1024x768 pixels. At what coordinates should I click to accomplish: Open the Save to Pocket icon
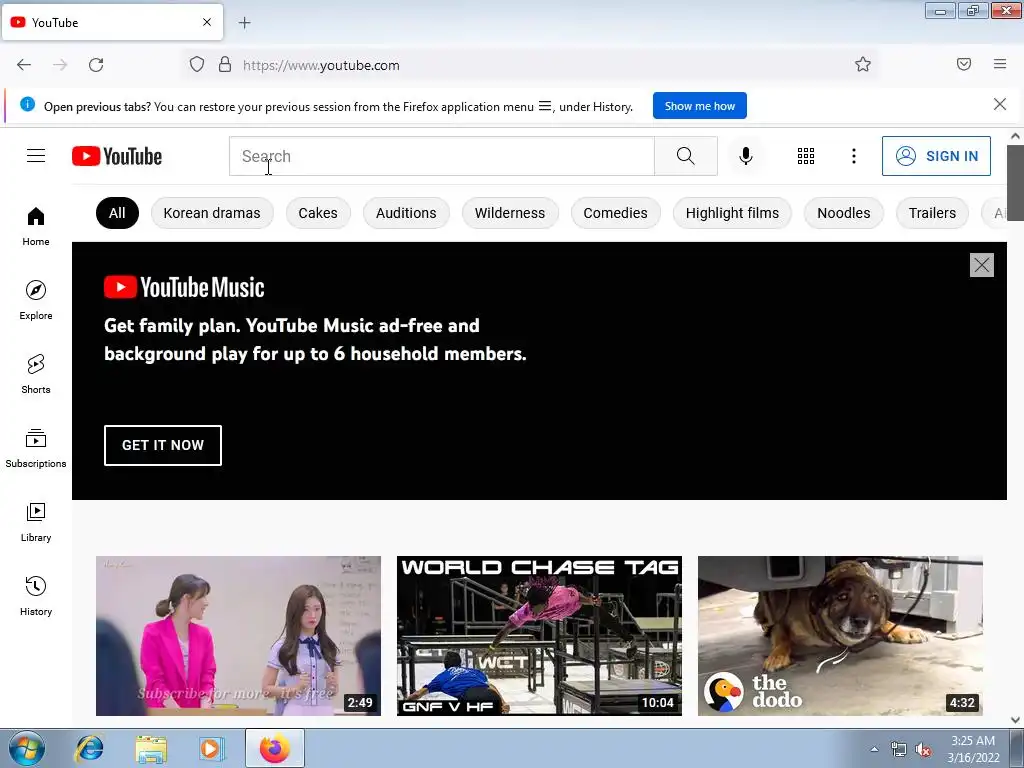(x=964, y=64)
